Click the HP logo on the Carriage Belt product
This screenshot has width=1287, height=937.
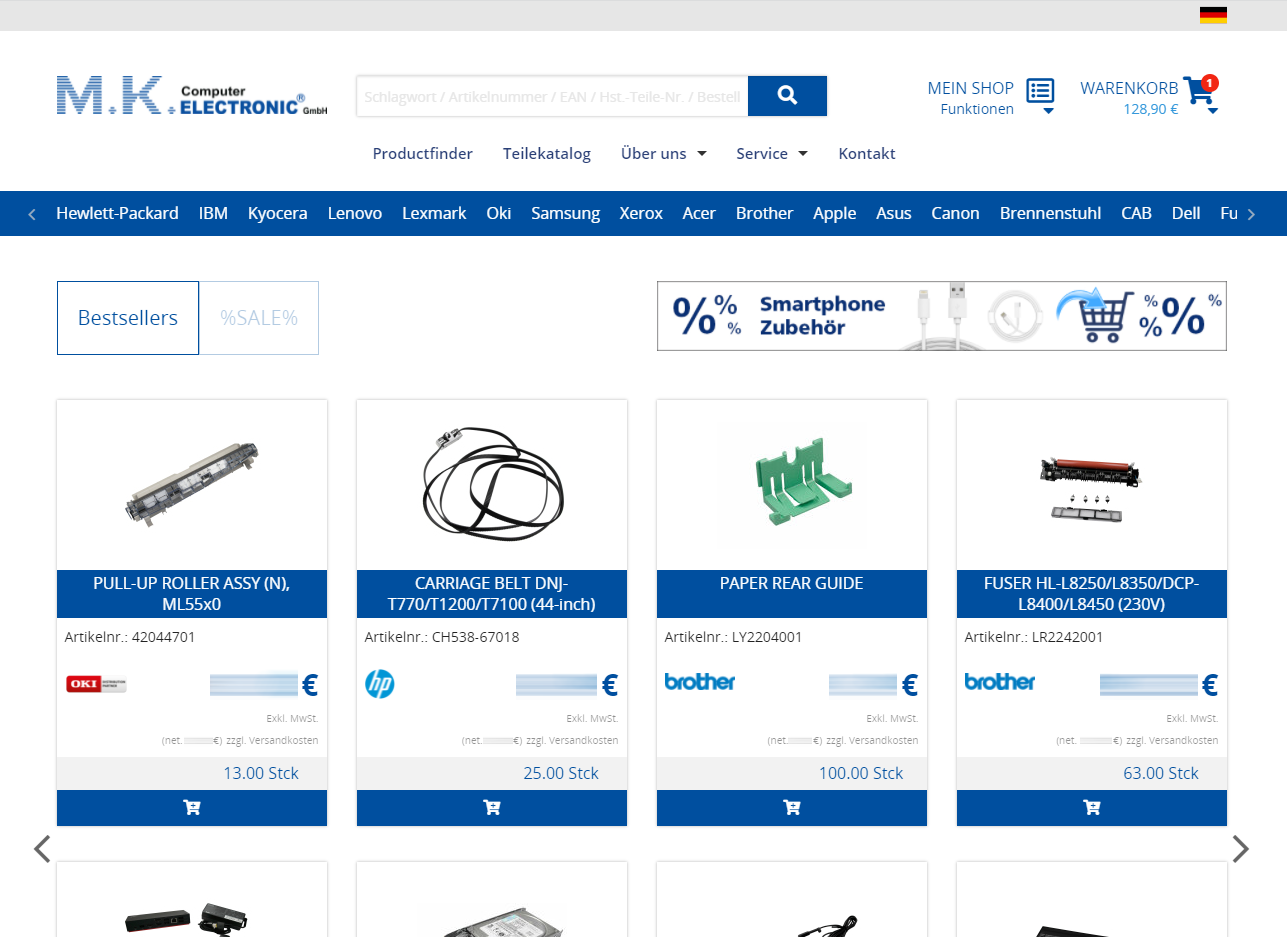[380, 686]
